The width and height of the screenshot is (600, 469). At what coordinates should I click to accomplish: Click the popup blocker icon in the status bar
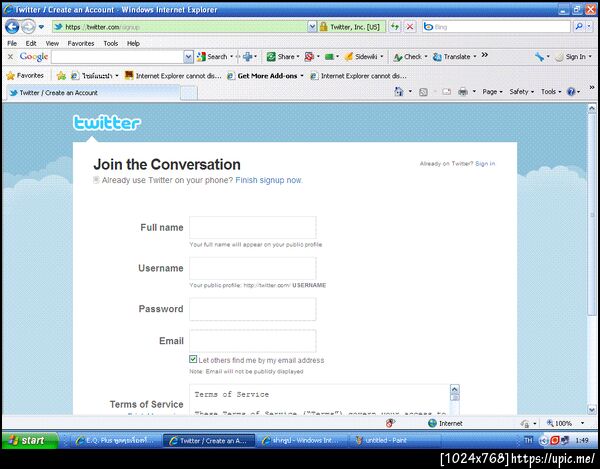[x=390, y=423]
